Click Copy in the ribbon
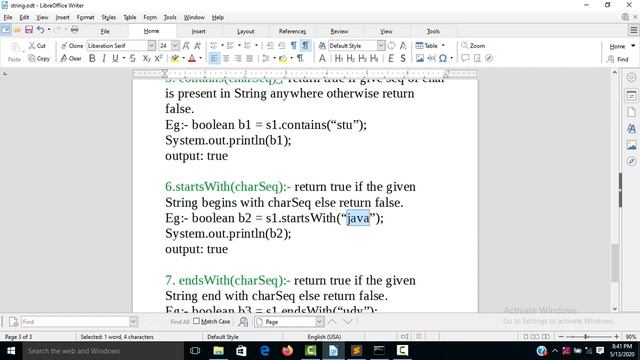This screenshot has width=640, height=360. [39, 59]
